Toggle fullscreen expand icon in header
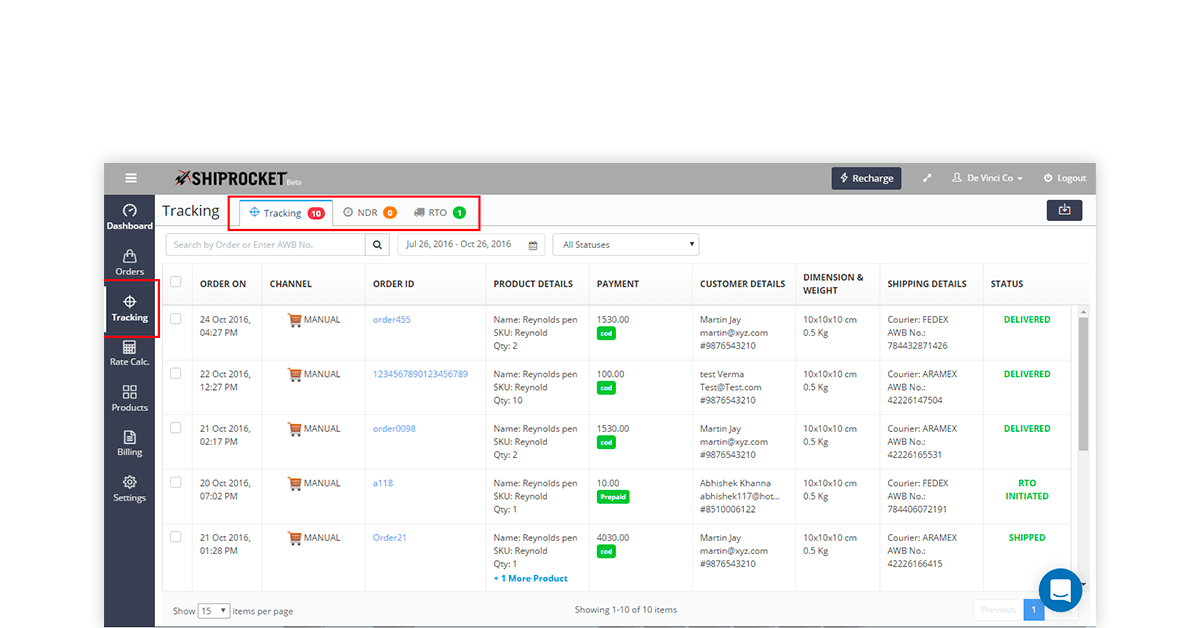1200x628 pixels. [x=927, y=178]
